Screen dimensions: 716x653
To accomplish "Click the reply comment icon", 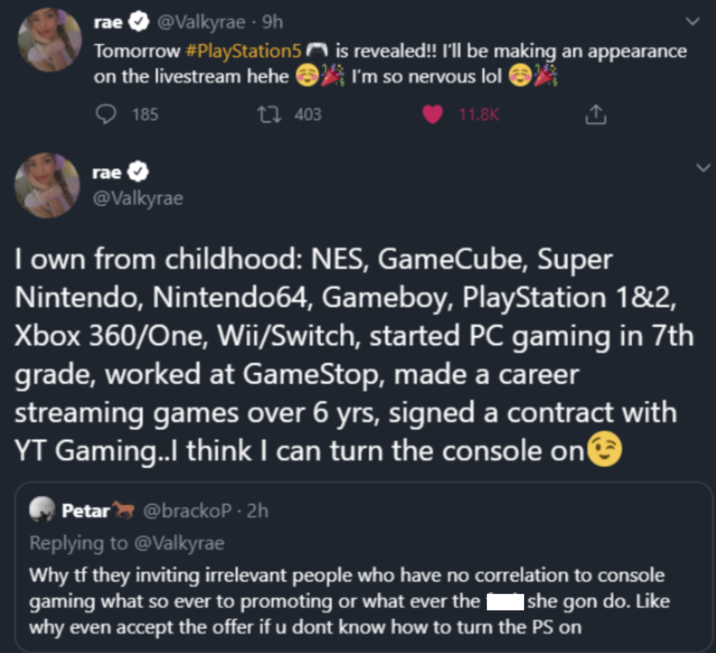I will (x=107, y=115).
